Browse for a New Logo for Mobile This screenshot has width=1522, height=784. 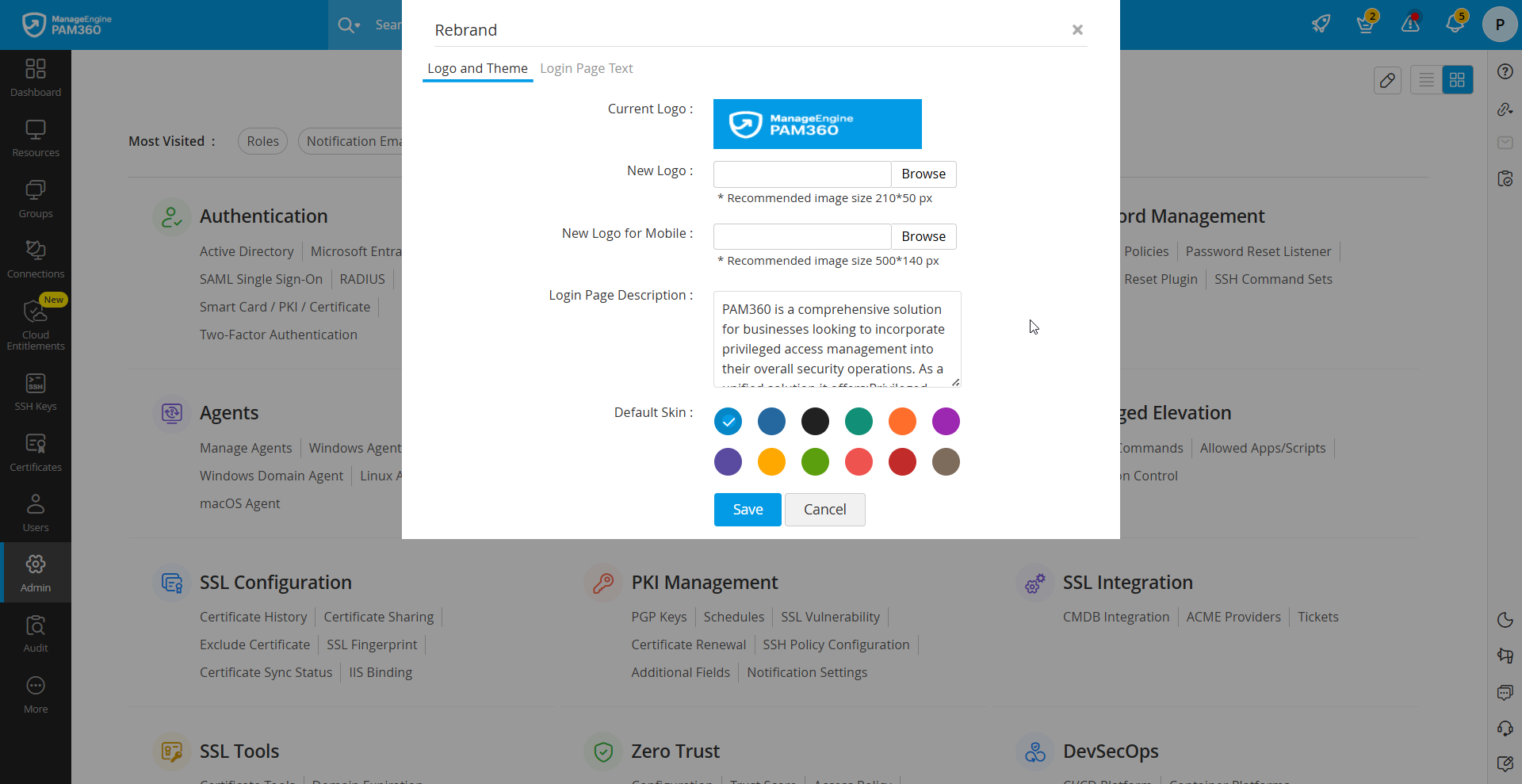[924, 237]
